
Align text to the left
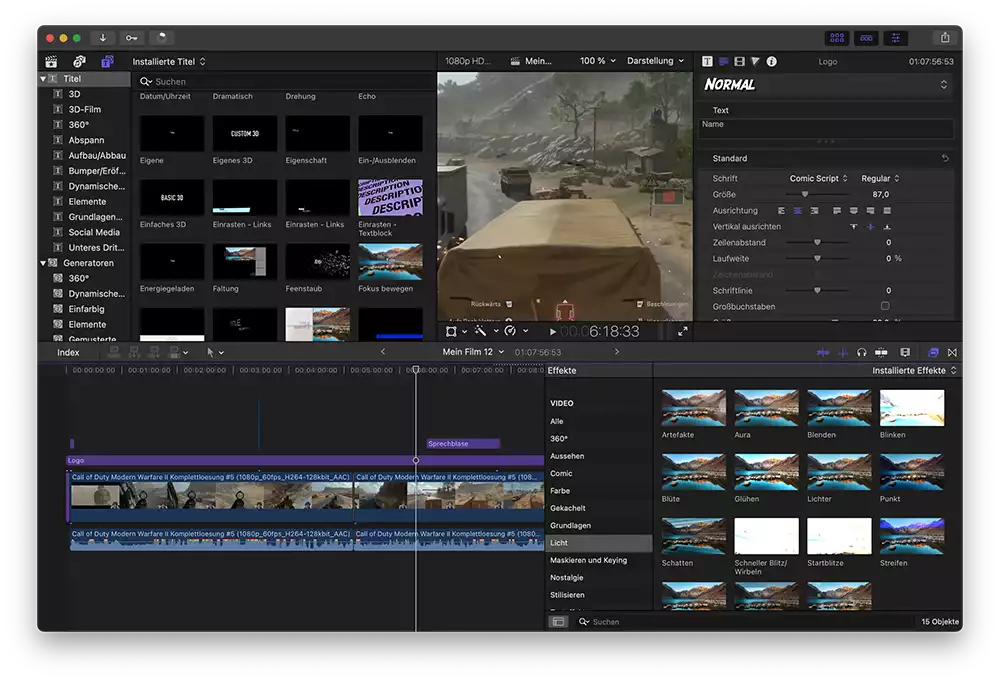pos(781,210)
